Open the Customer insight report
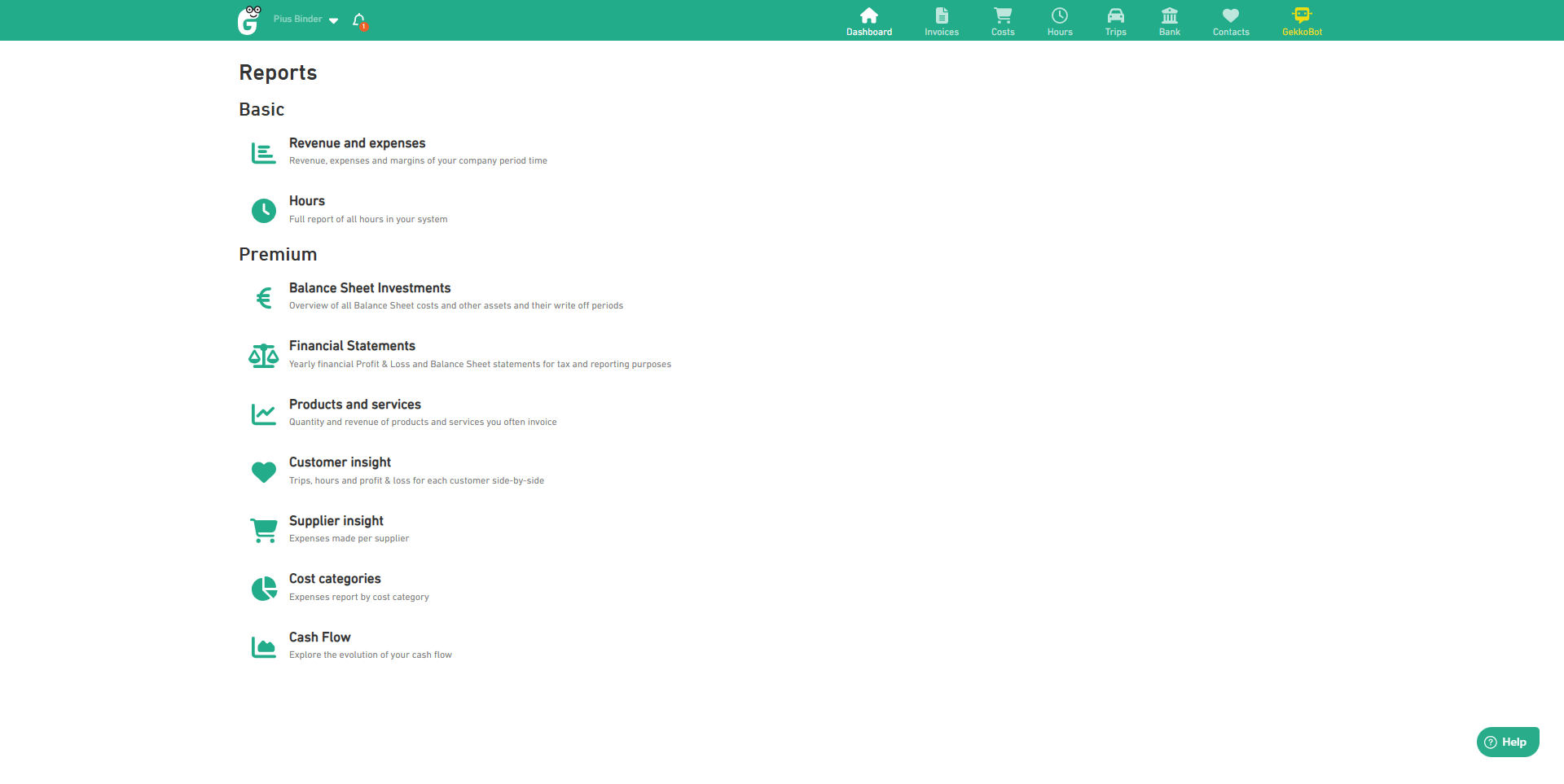The width and height of the screenshot is (1564, 784). tap(340, 462)
